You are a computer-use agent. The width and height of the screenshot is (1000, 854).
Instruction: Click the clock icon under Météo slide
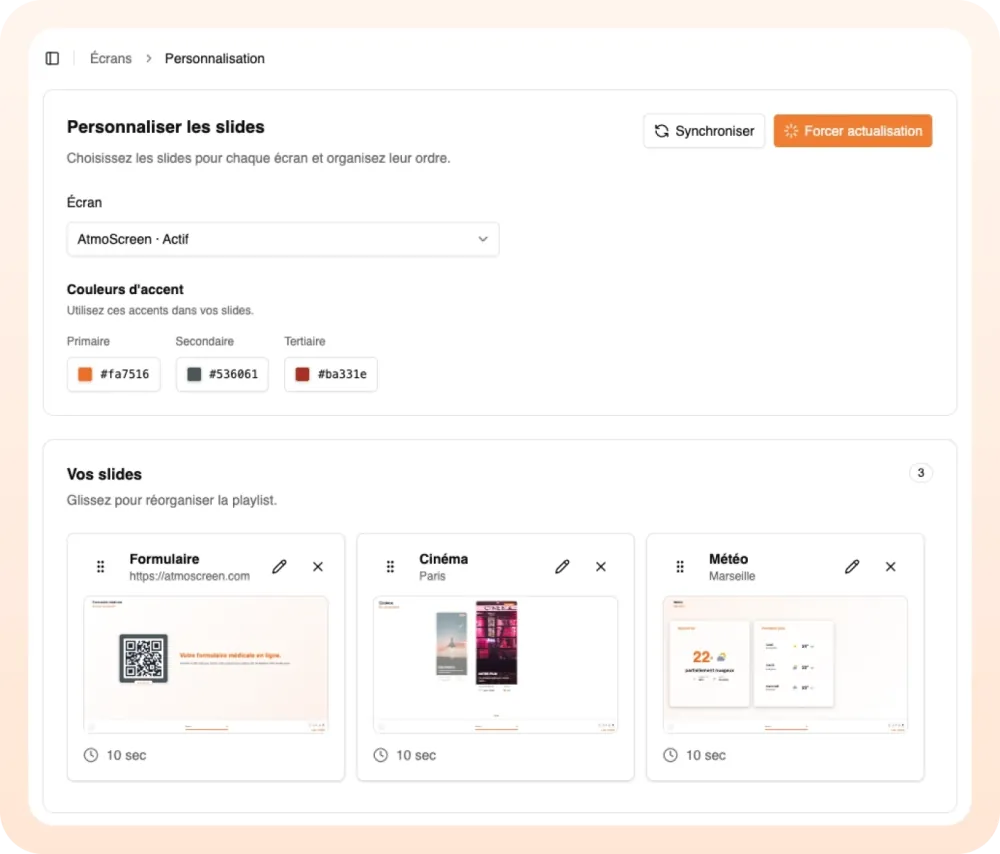(670, 755)
